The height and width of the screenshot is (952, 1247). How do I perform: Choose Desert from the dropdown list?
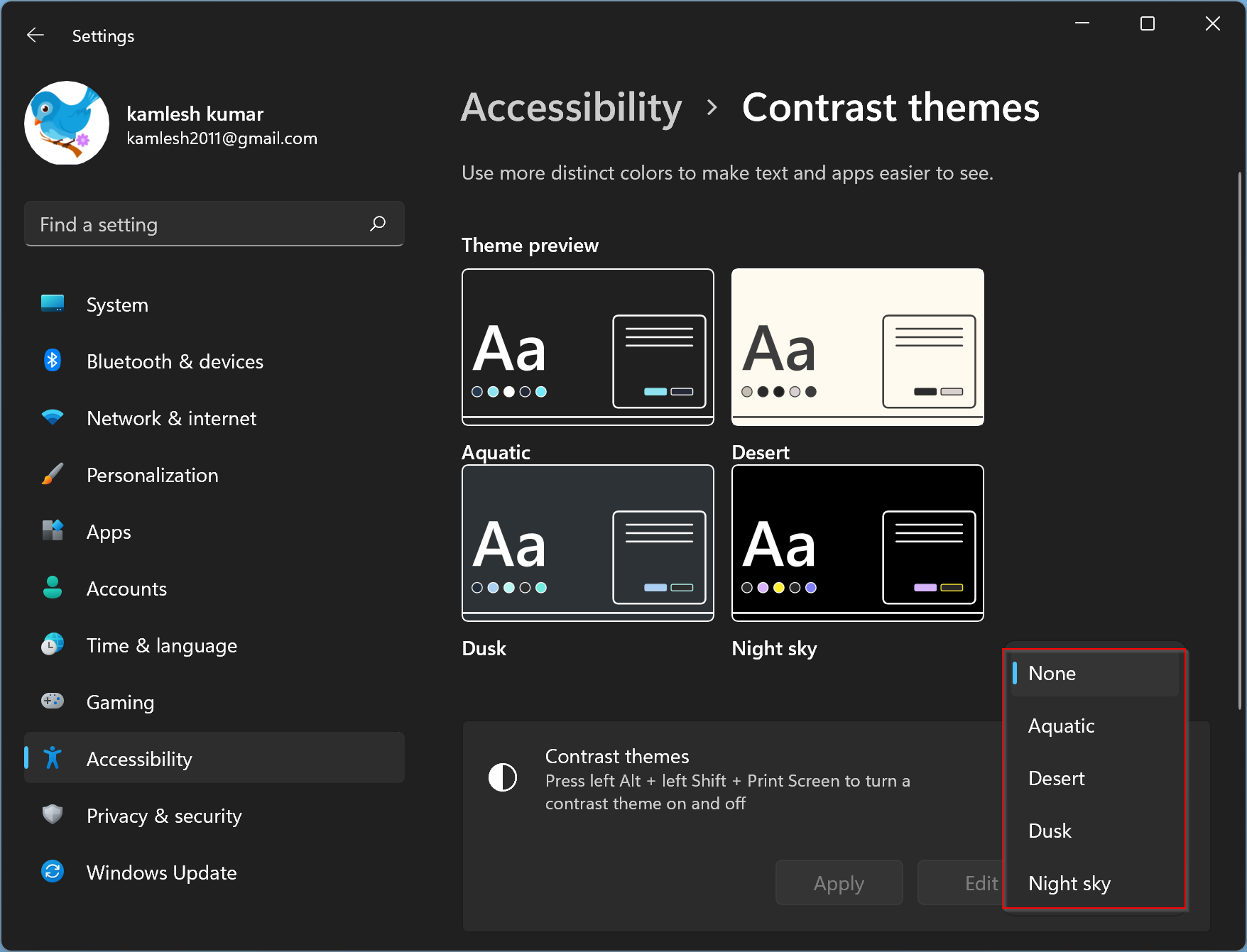(x=1094, y=778)
